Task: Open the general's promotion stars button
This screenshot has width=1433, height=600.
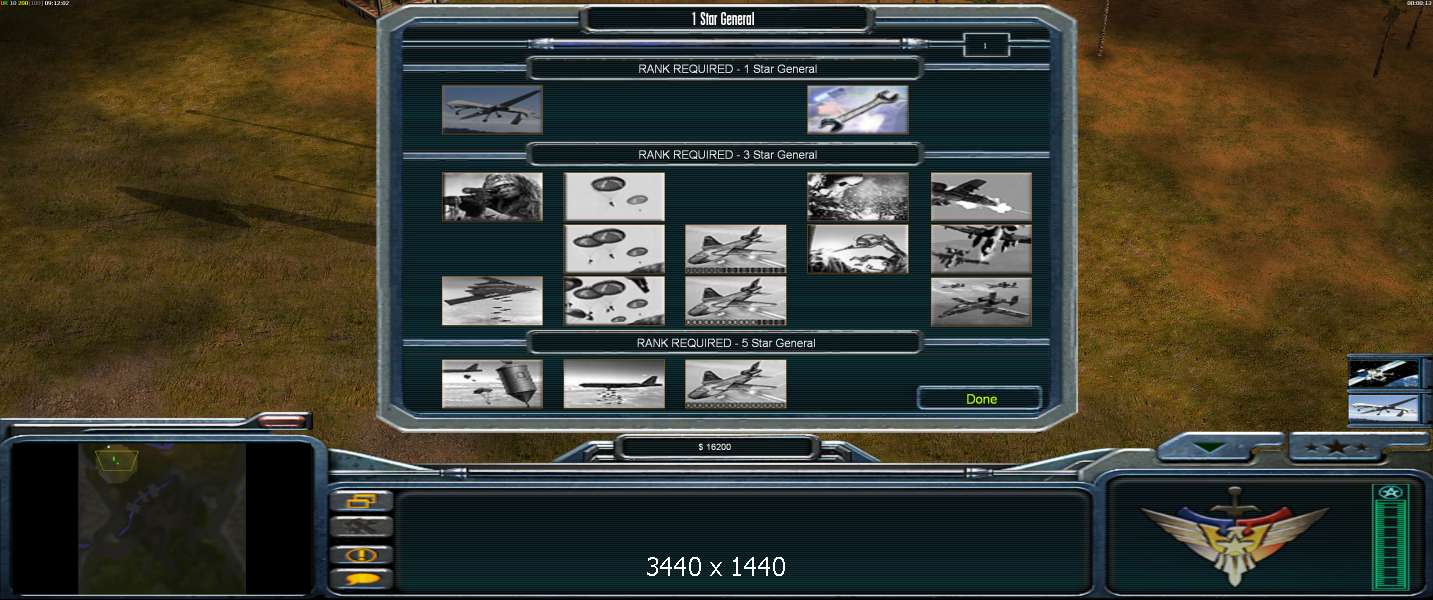Action: coord(1336,448)
